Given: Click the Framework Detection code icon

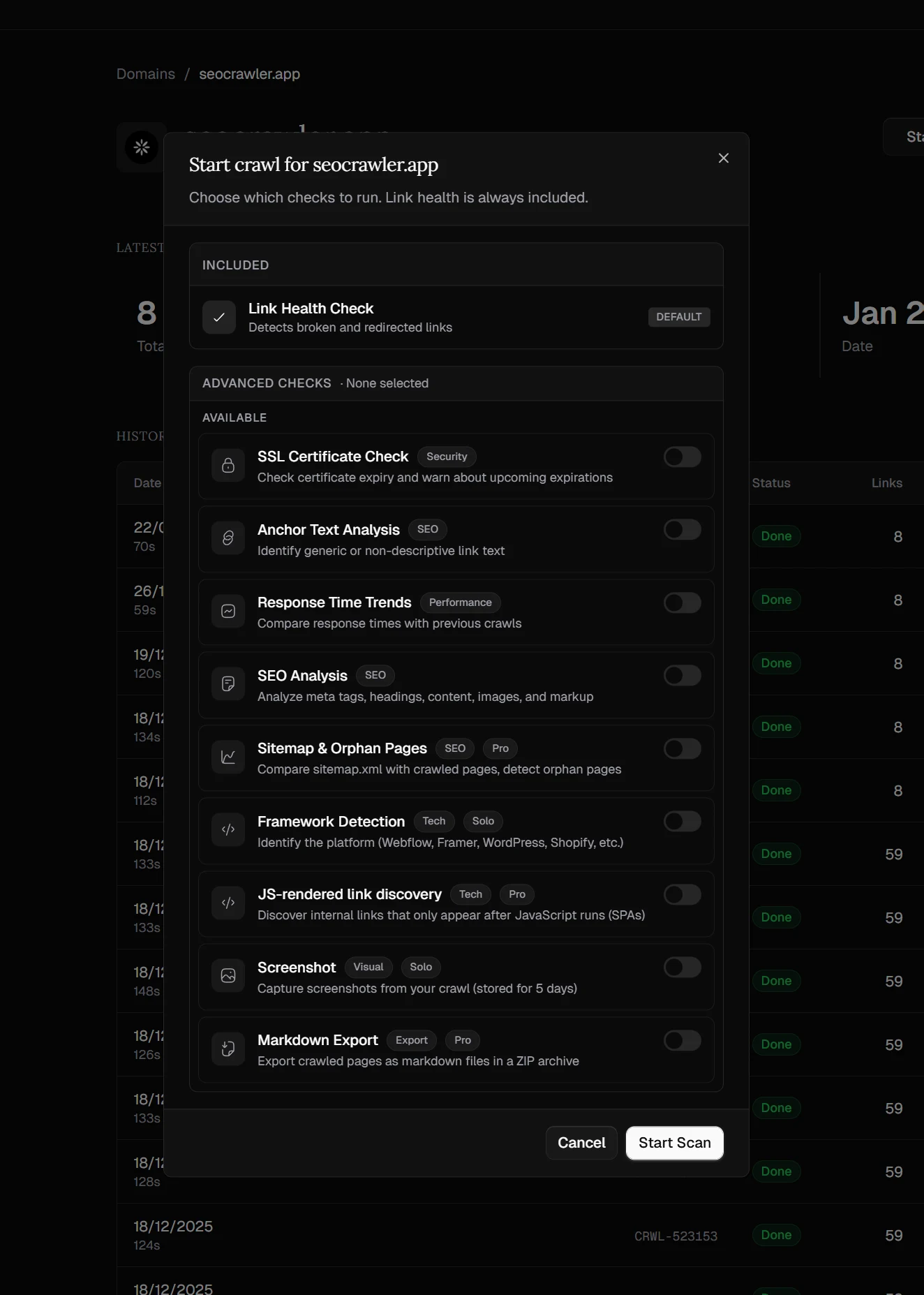Looking at the screenshot, I should coord(228,830).
